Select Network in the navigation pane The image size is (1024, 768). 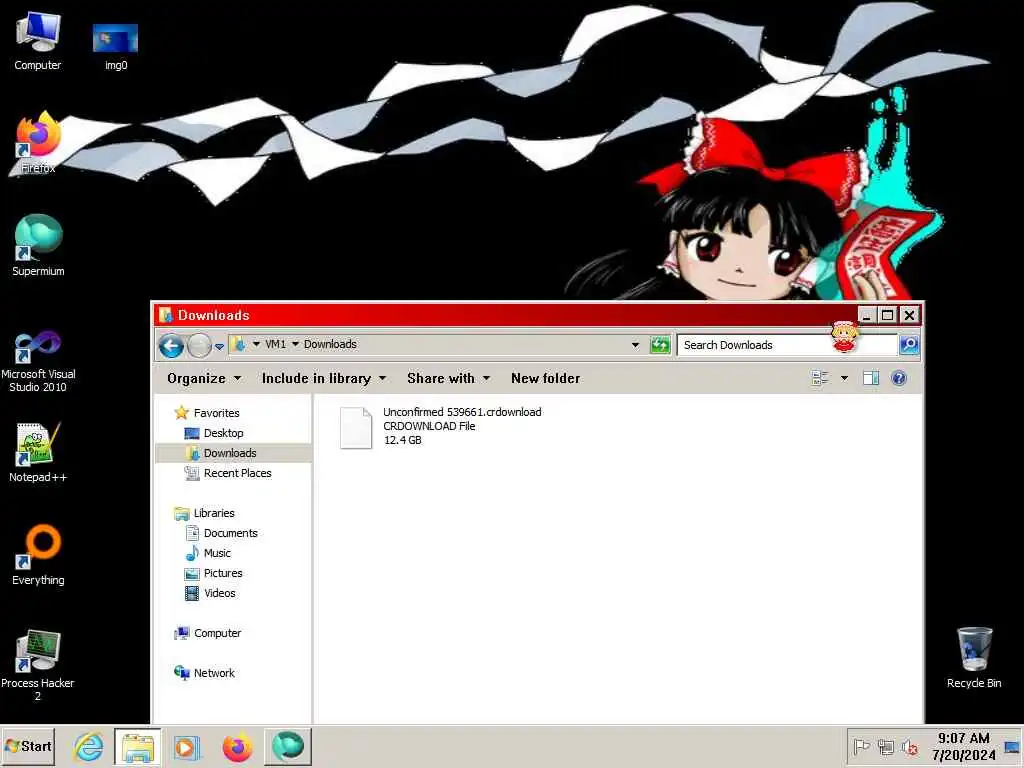(214, 673)
